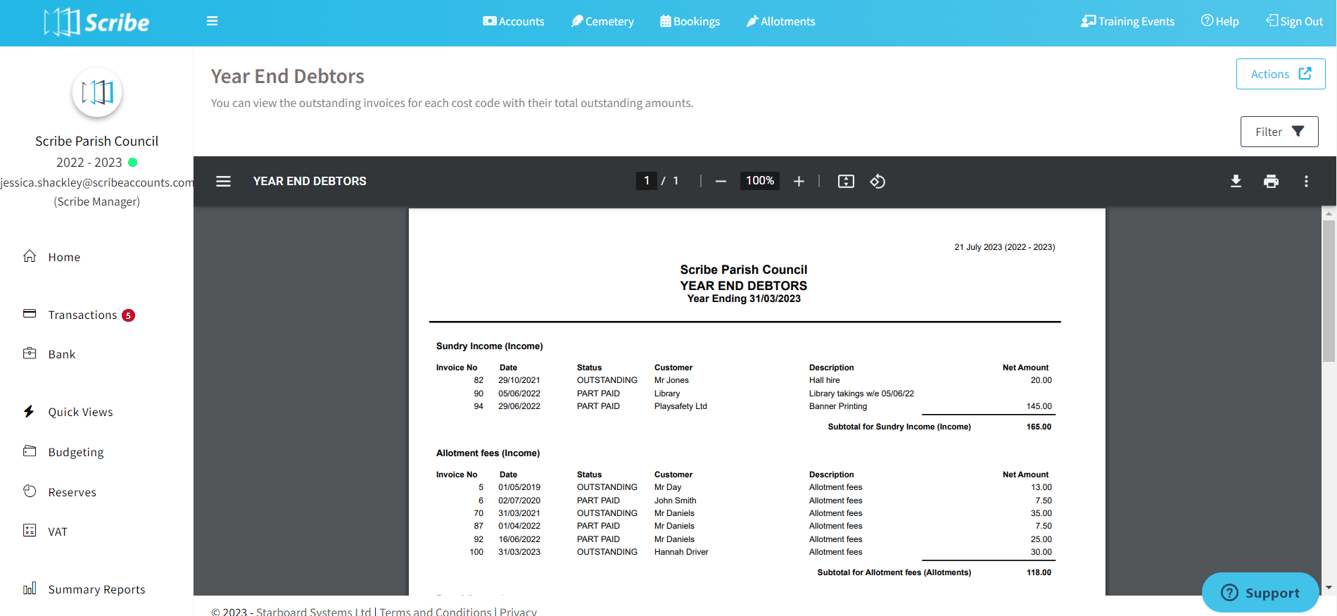Toggle the PDF viewer sidebar menu

(223, 181)
